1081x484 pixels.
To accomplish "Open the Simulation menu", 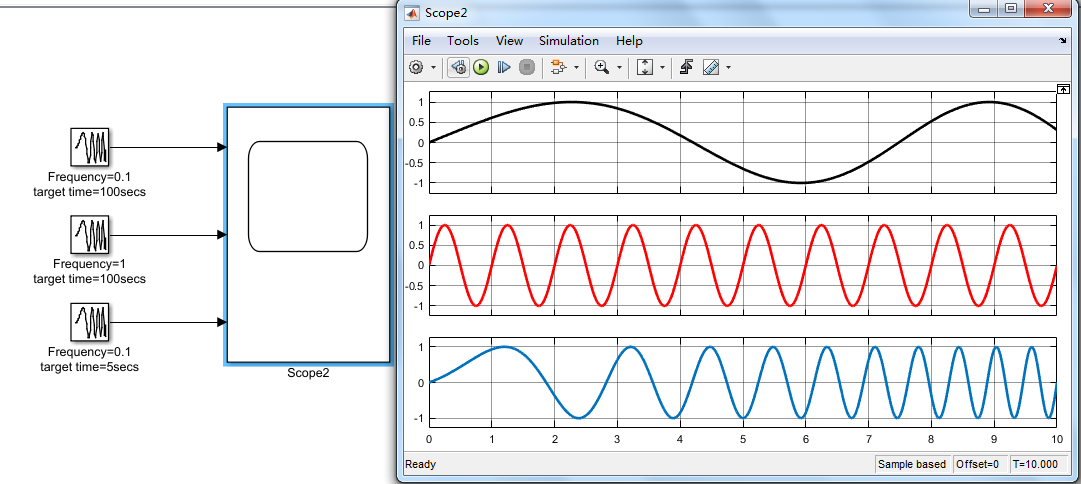I will coord(569,41).
